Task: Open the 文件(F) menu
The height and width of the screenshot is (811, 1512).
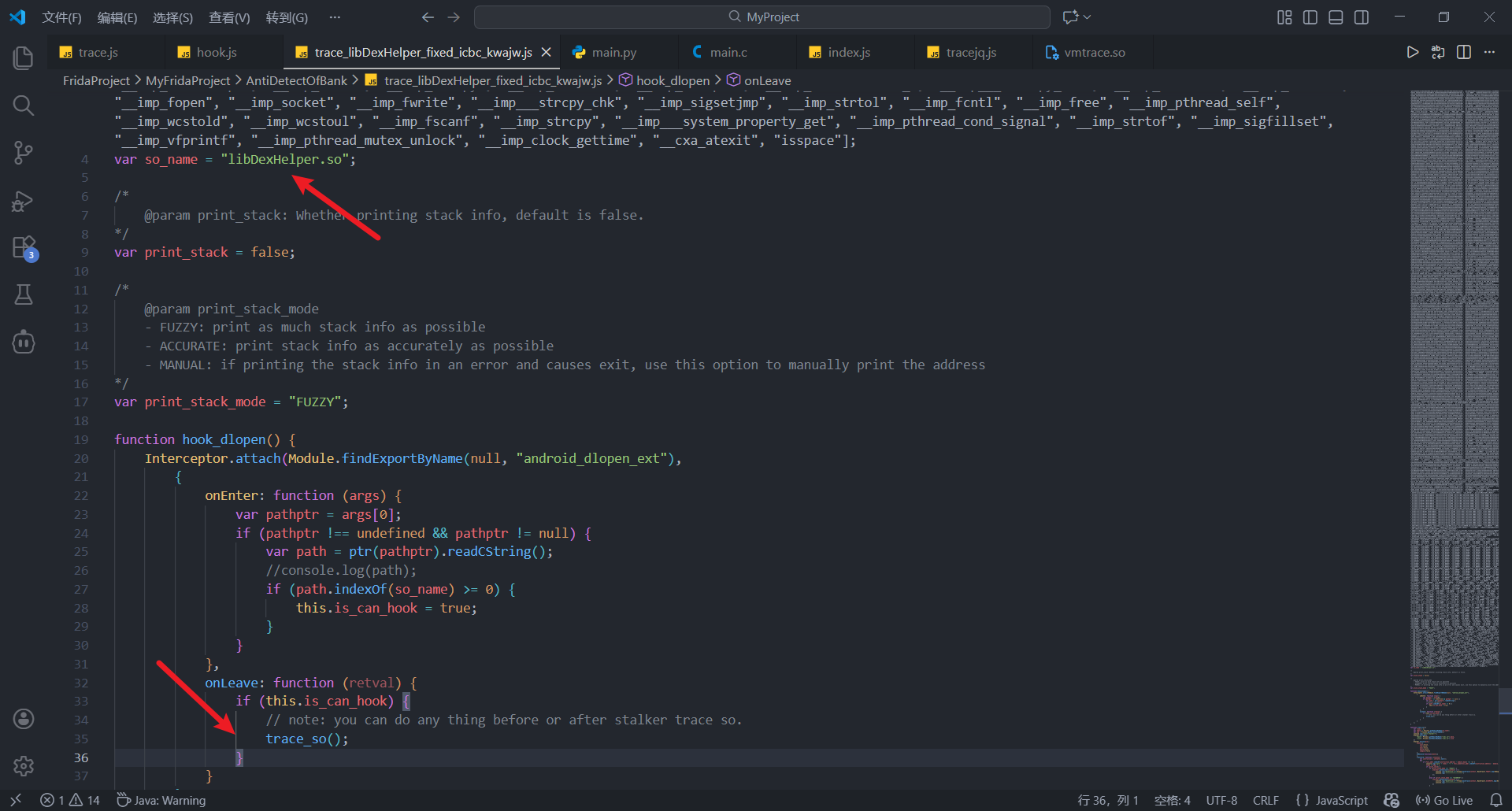Action: [x=61, y=17]
